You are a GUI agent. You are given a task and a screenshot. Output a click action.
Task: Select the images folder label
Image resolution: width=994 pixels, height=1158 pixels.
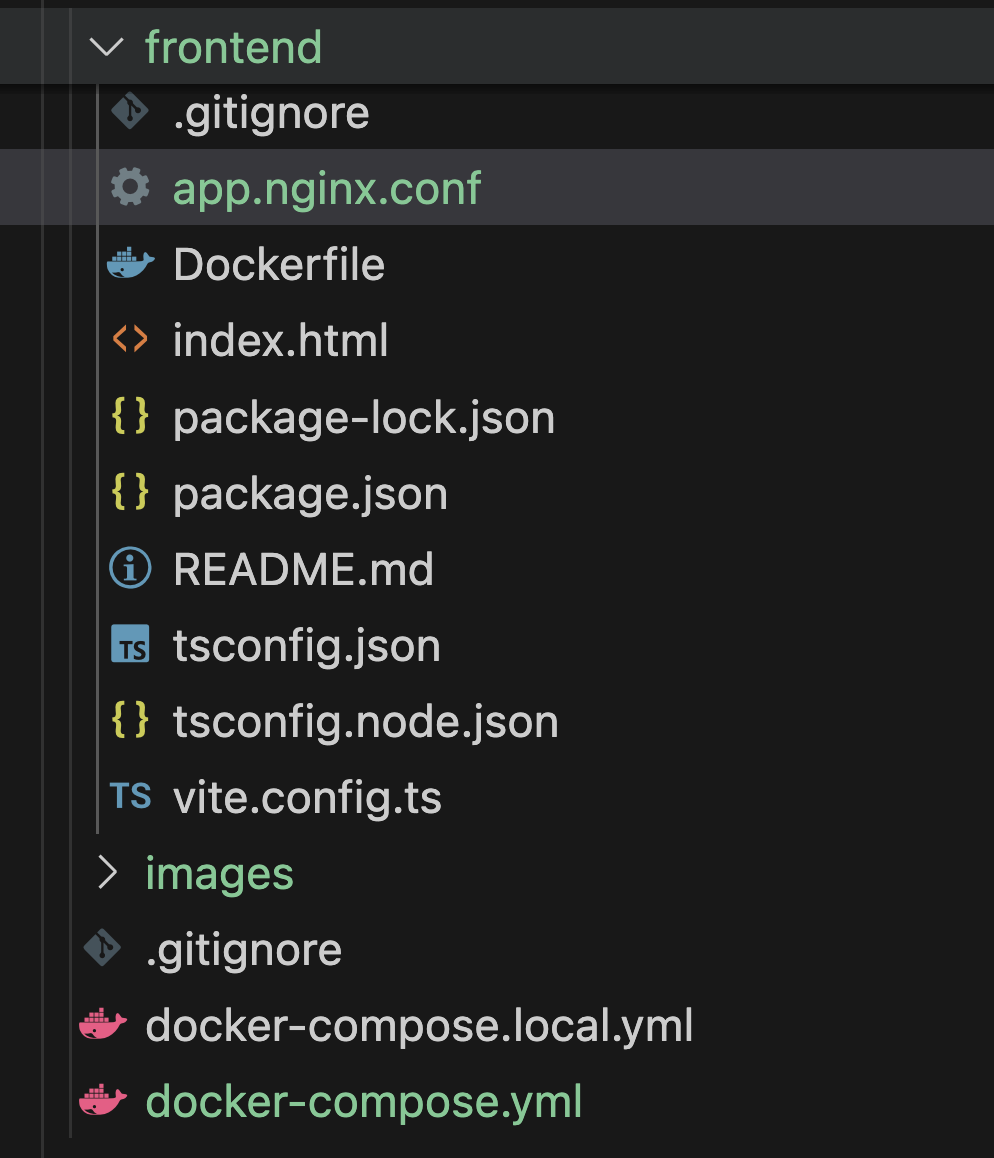(219, 874)
